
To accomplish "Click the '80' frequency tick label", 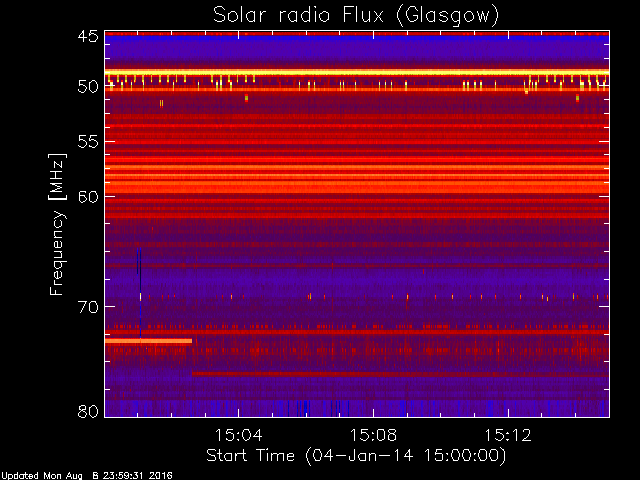I will tap(88, 411).
